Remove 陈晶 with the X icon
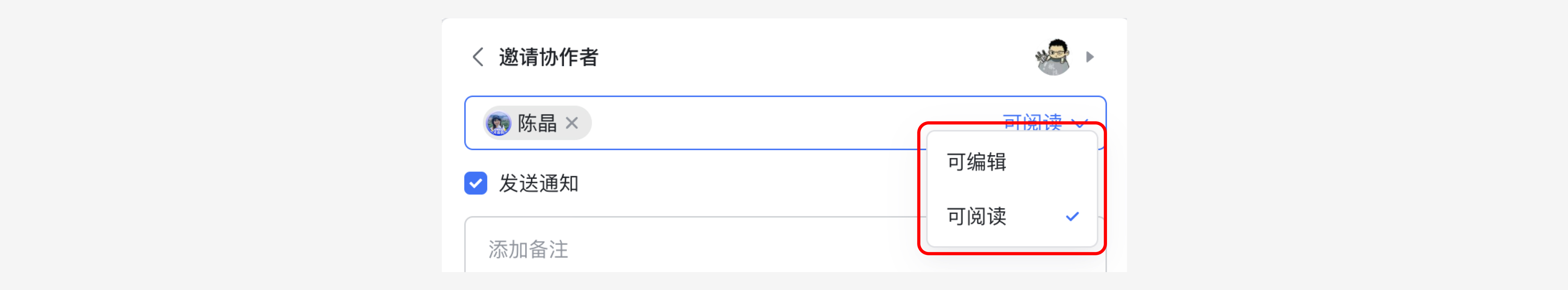Screen dimensions: 1568x290 (572, 123)
